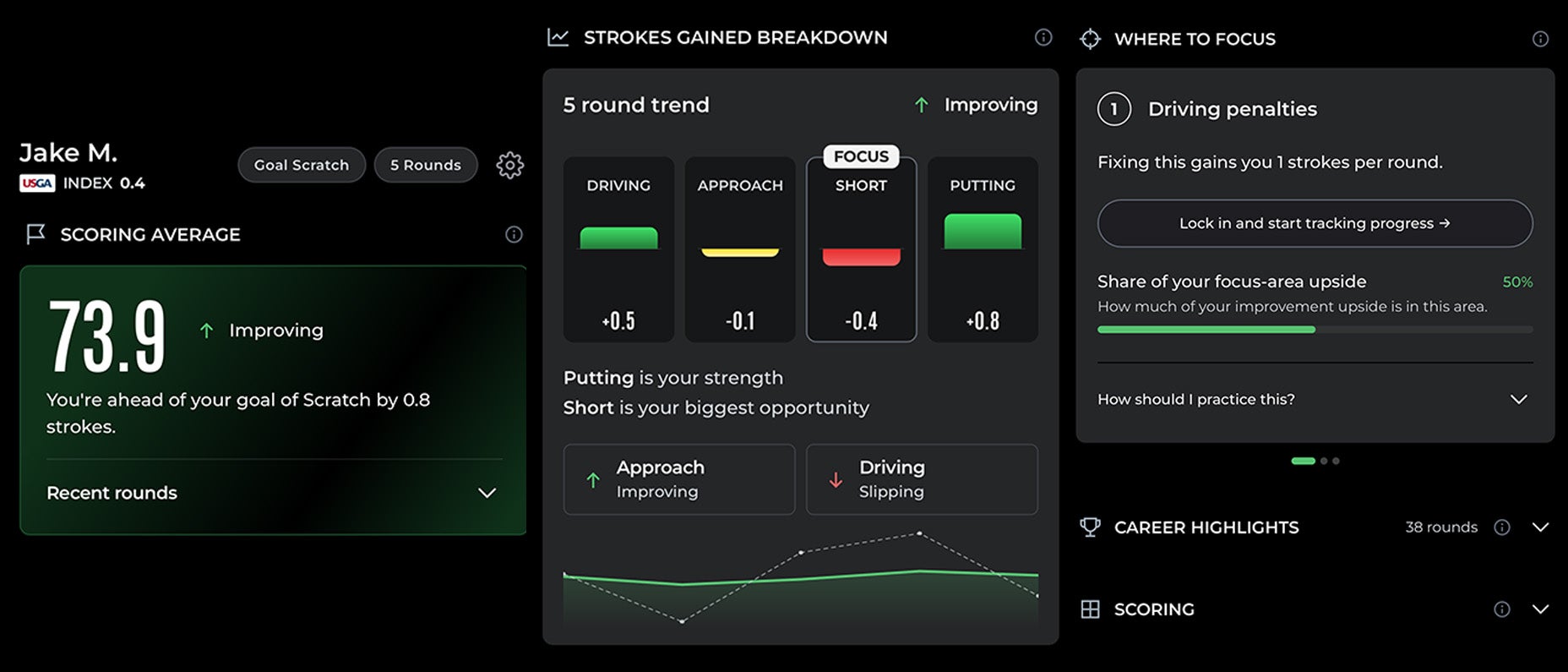Click the Driving penalties heading
Image resolution: width=1568 pixels, height=672 pixels.
pyautogui.click(x=1233, y=109)
